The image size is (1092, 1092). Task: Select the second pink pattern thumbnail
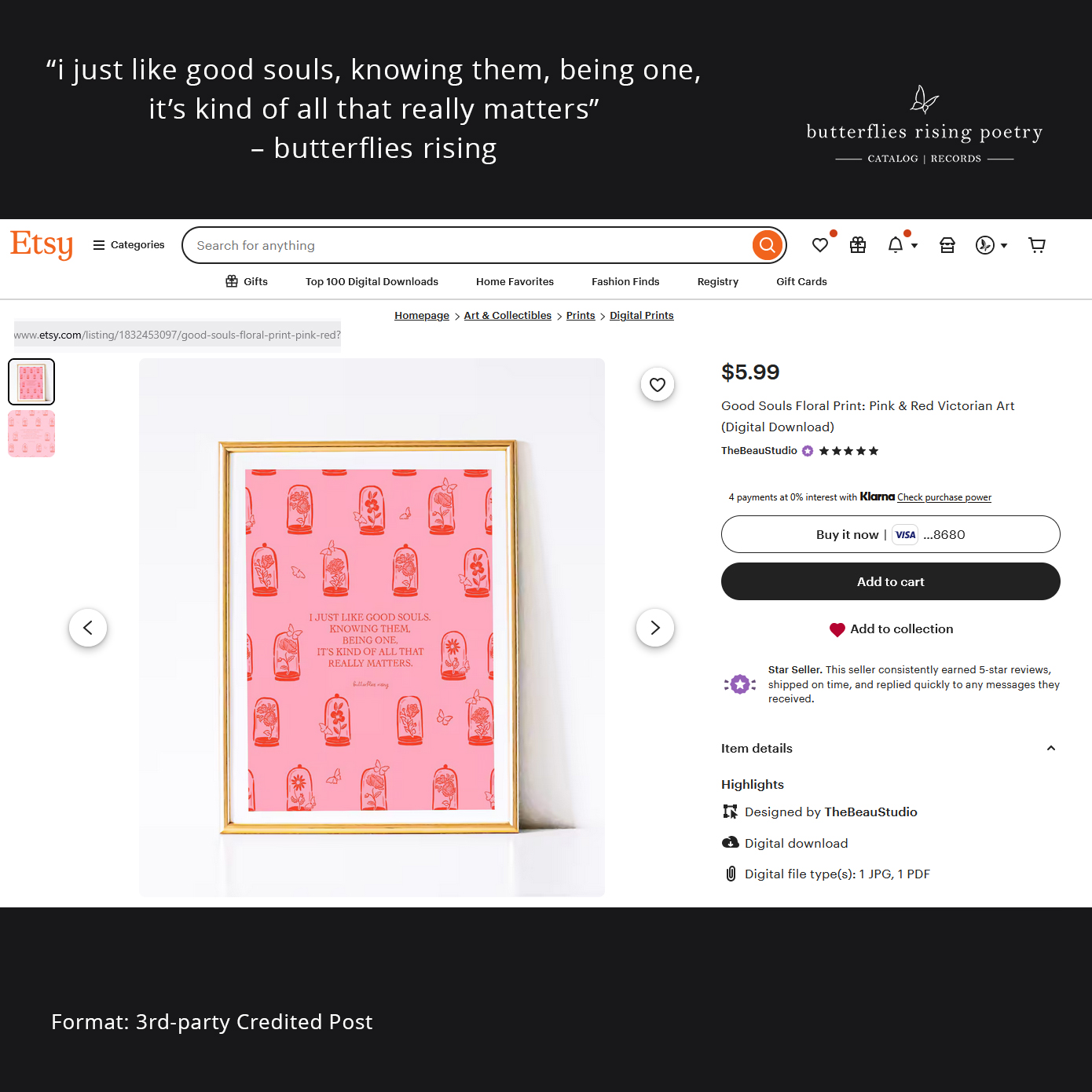tap(31, 434)
